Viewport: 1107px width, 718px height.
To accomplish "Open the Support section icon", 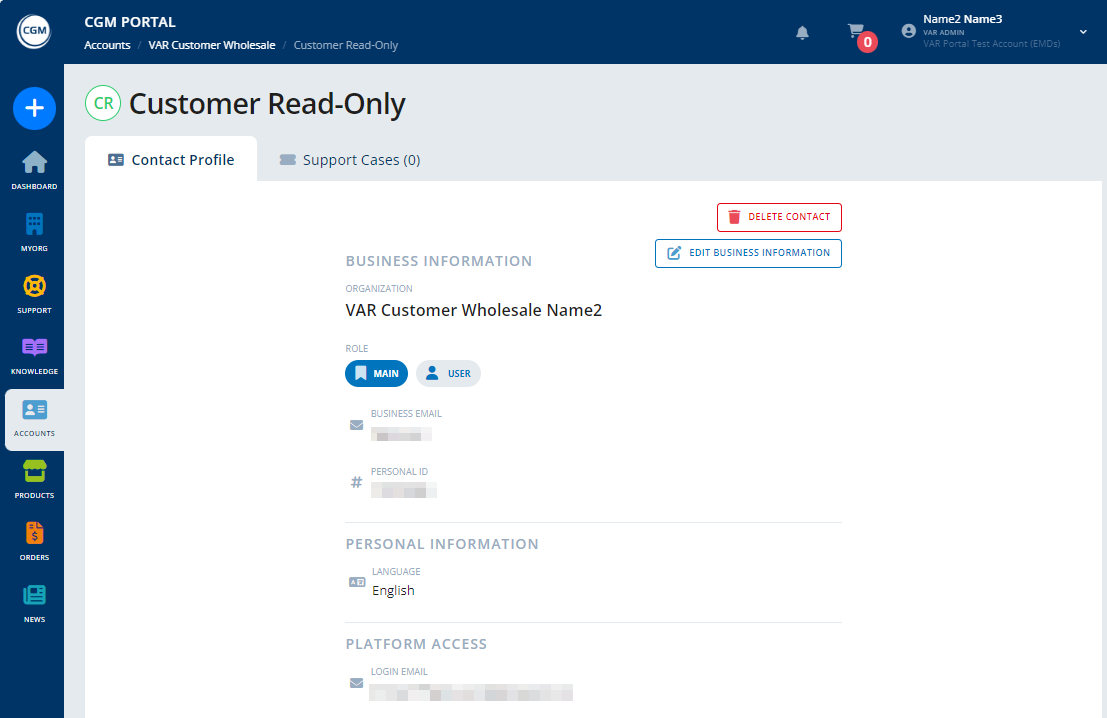I will (x=34, y=292).
